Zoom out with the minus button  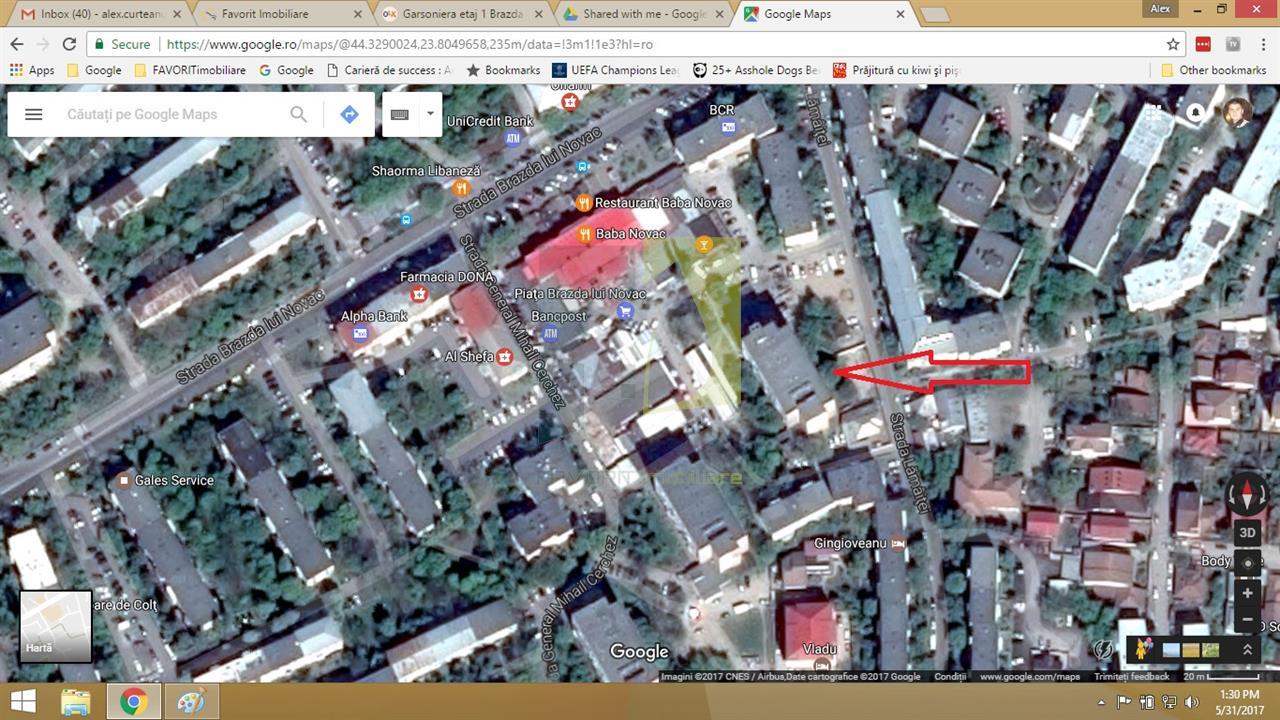tap(1247, 620)
